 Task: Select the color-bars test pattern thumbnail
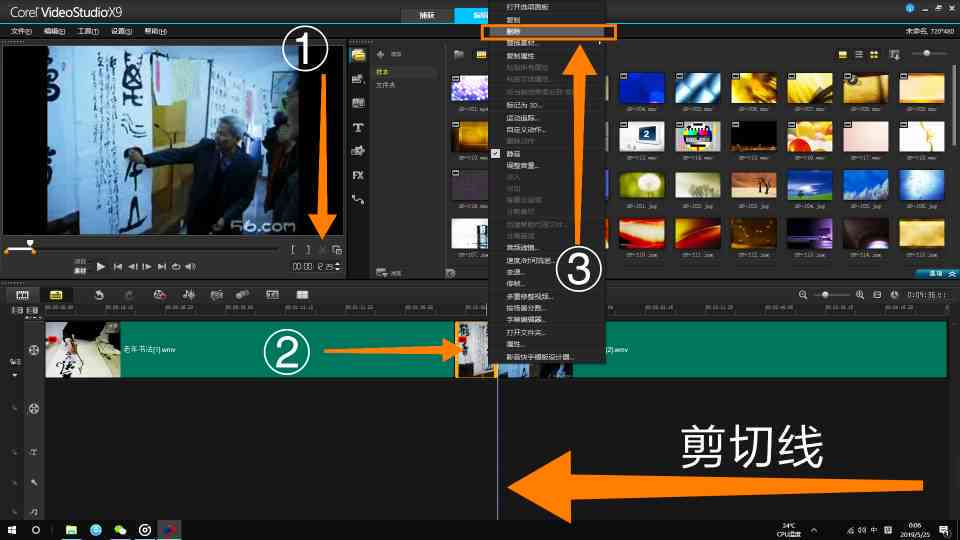pyautogui.click(x=697, y=137)
